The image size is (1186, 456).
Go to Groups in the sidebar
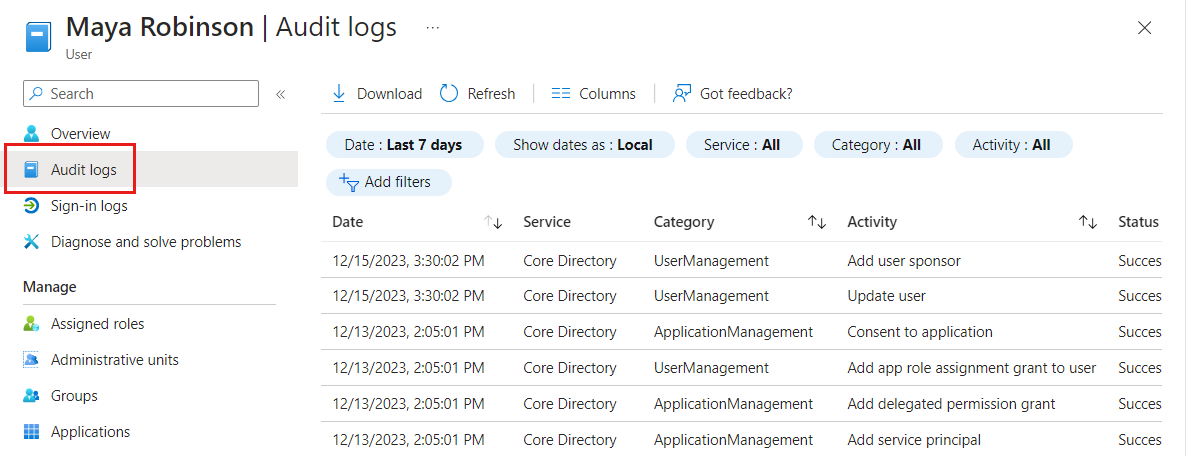[x=74, y=396]
